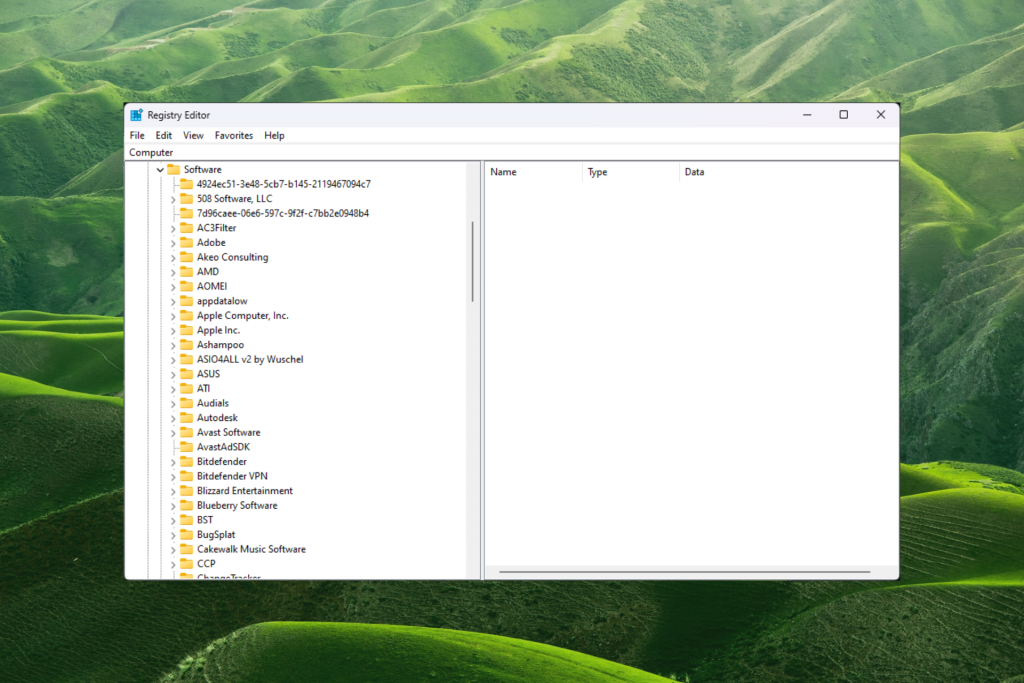Select the Adobe key label

211,242
